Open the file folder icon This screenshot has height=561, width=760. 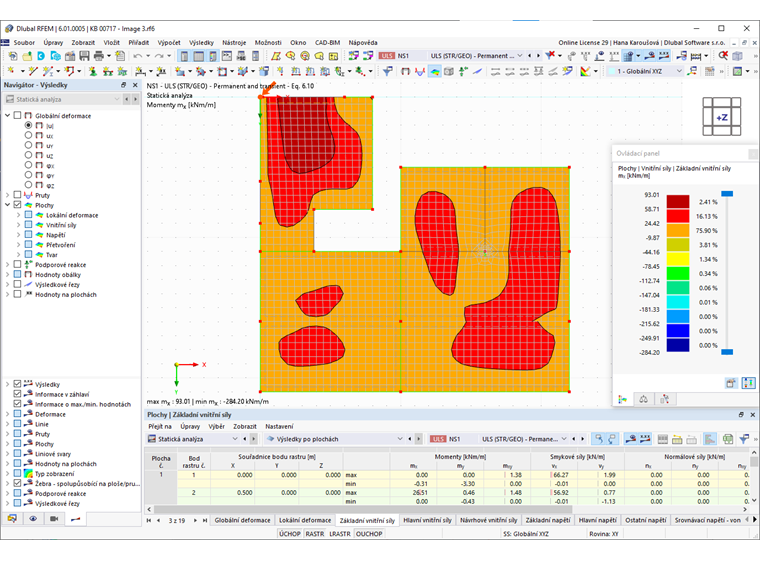tap(27, 56)
